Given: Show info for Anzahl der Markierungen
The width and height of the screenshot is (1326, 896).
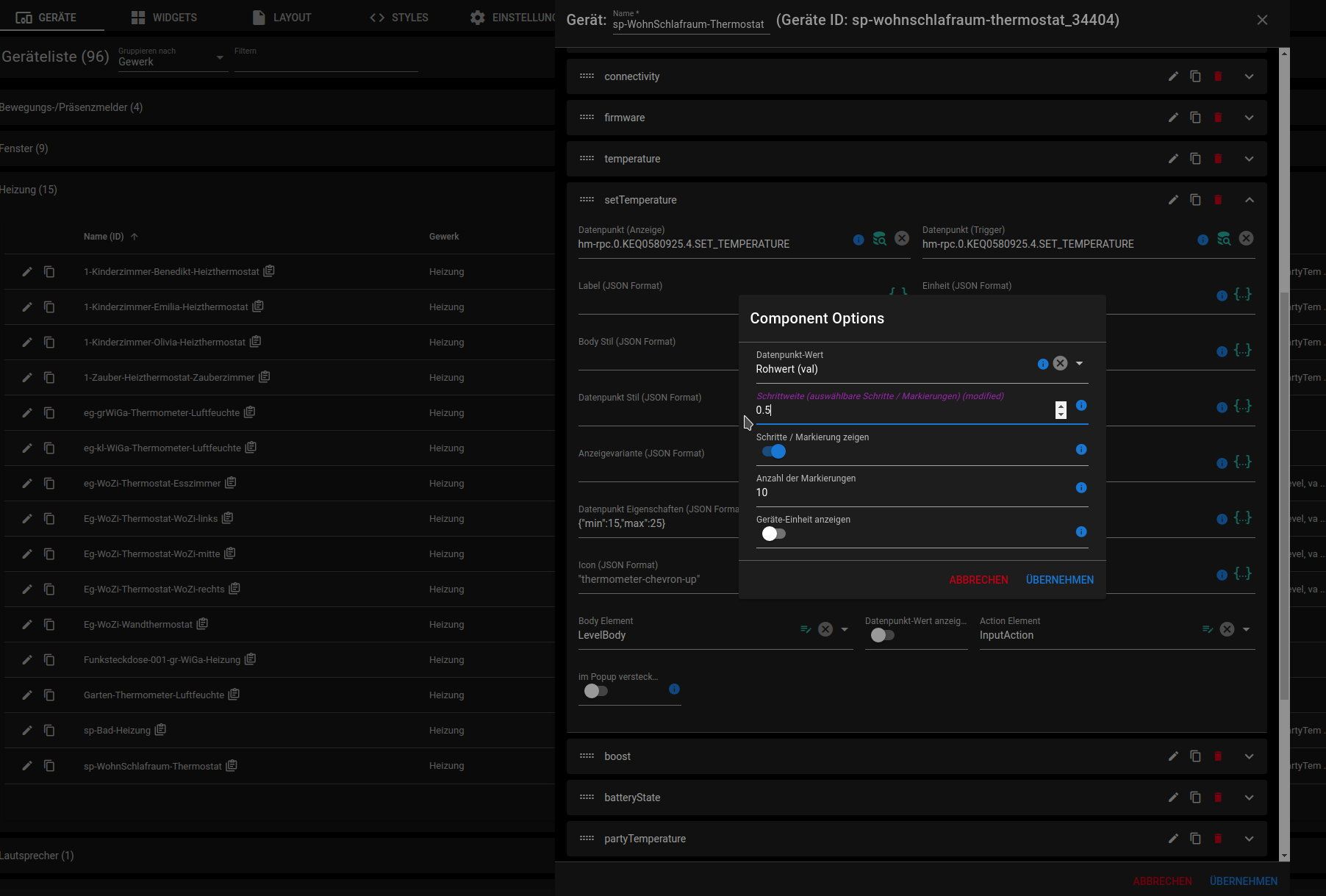Looking at the screenshot, I should (x=1081, y=488).
